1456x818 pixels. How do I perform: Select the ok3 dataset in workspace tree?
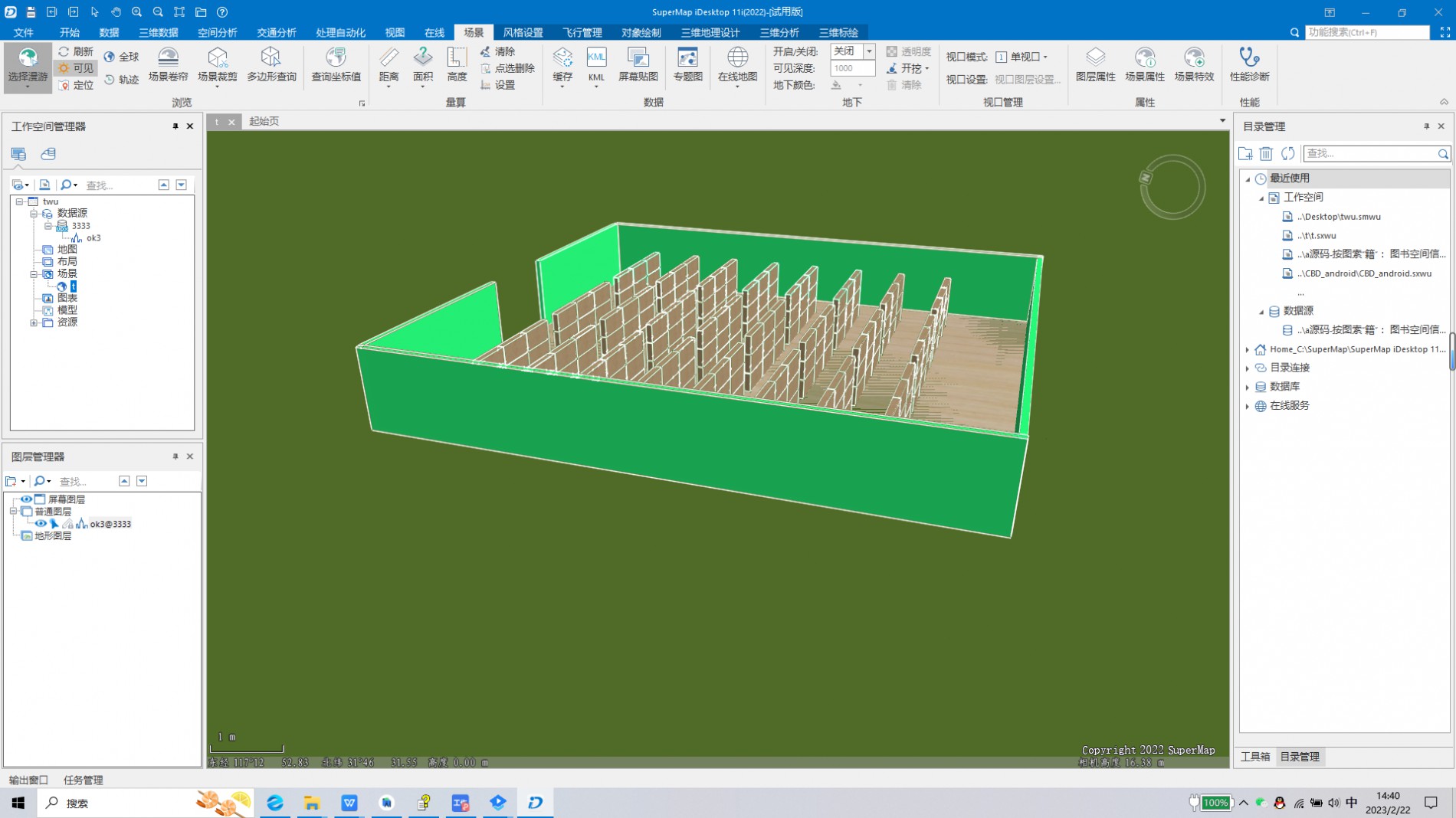(93, 238)
